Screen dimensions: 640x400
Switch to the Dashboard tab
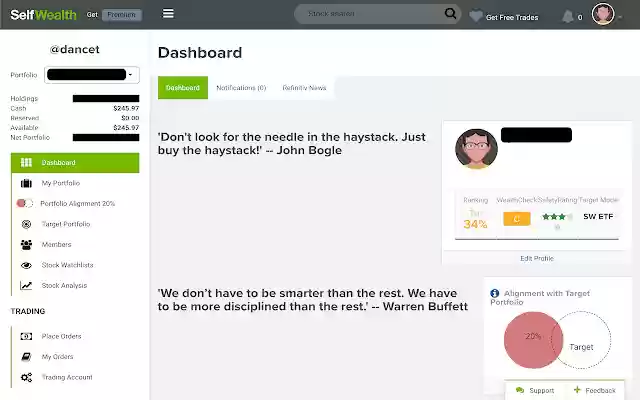tap(183, 88)
